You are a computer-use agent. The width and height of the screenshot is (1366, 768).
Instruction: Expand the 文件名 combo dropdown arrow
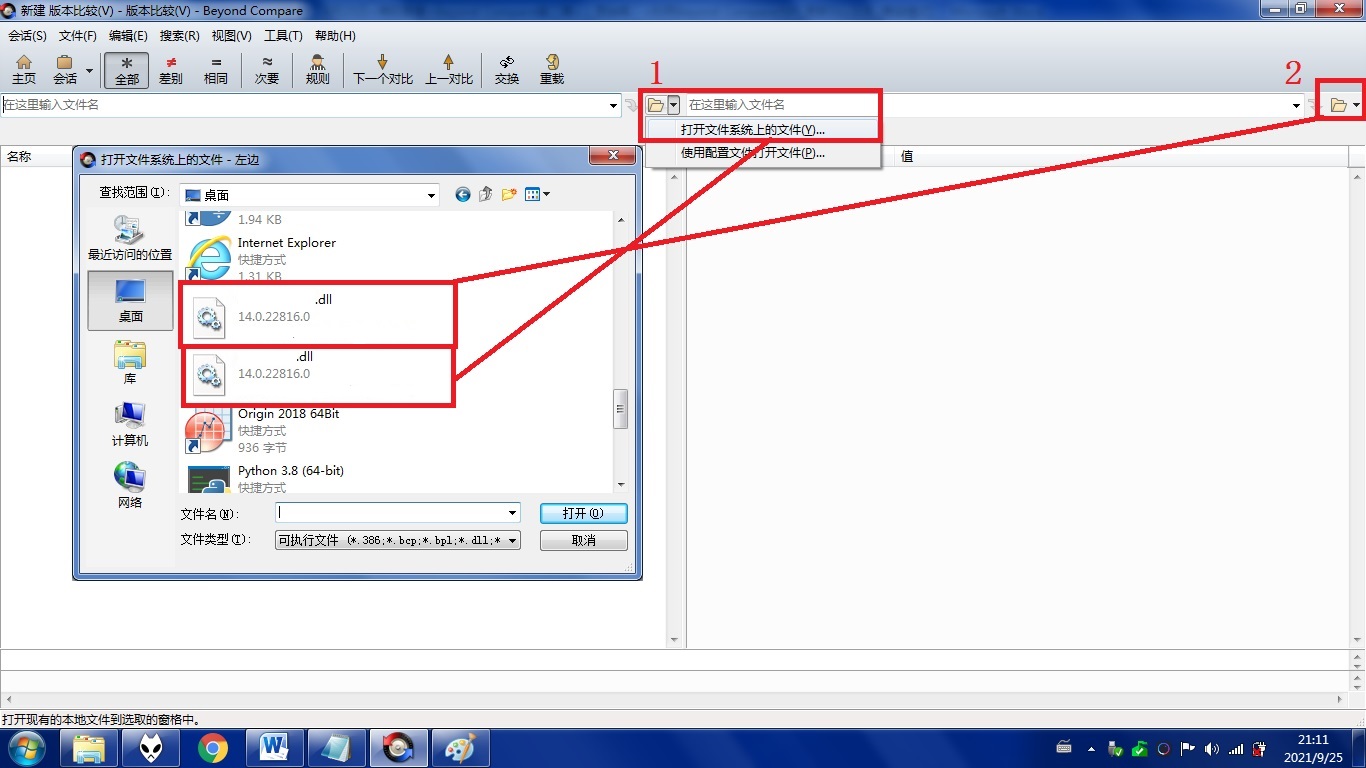(x=513, y=513)
